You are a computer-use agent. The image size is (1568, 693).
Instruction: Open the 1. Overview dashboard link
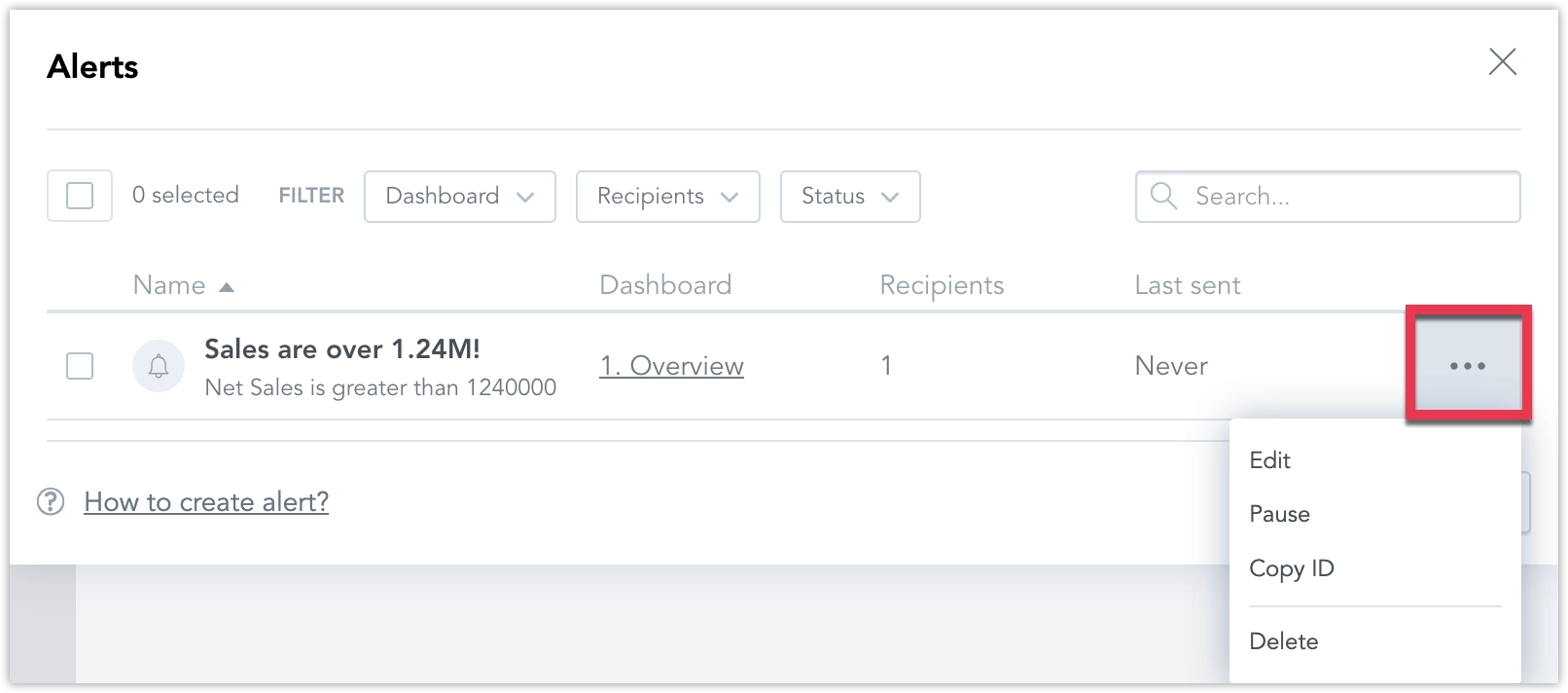pyautogui.click(x=671, y=366)
